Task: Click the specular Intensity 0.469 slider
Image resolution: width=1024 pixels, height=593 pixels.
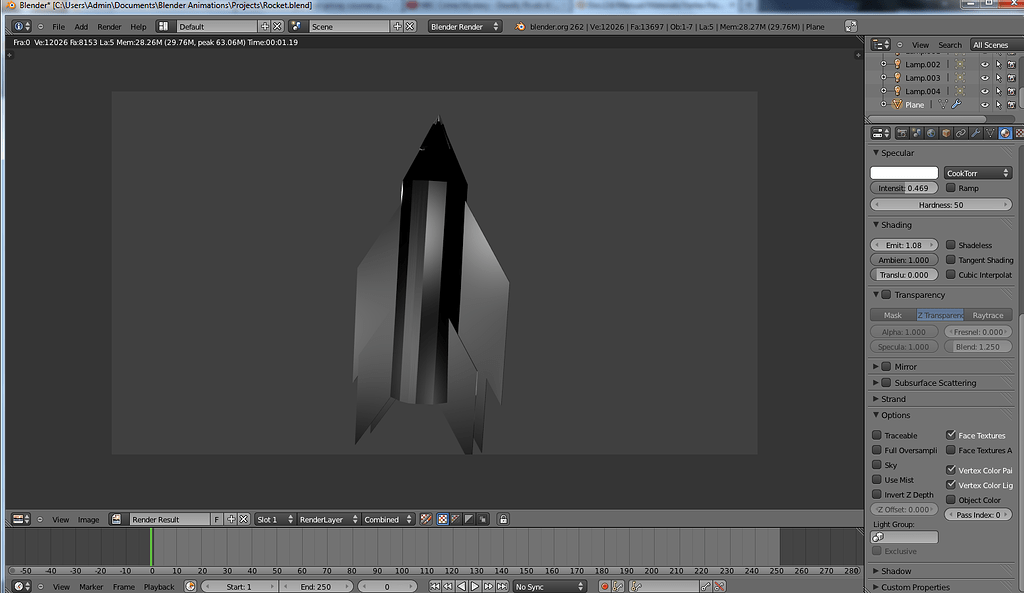Action: click(x=904, y=188)
